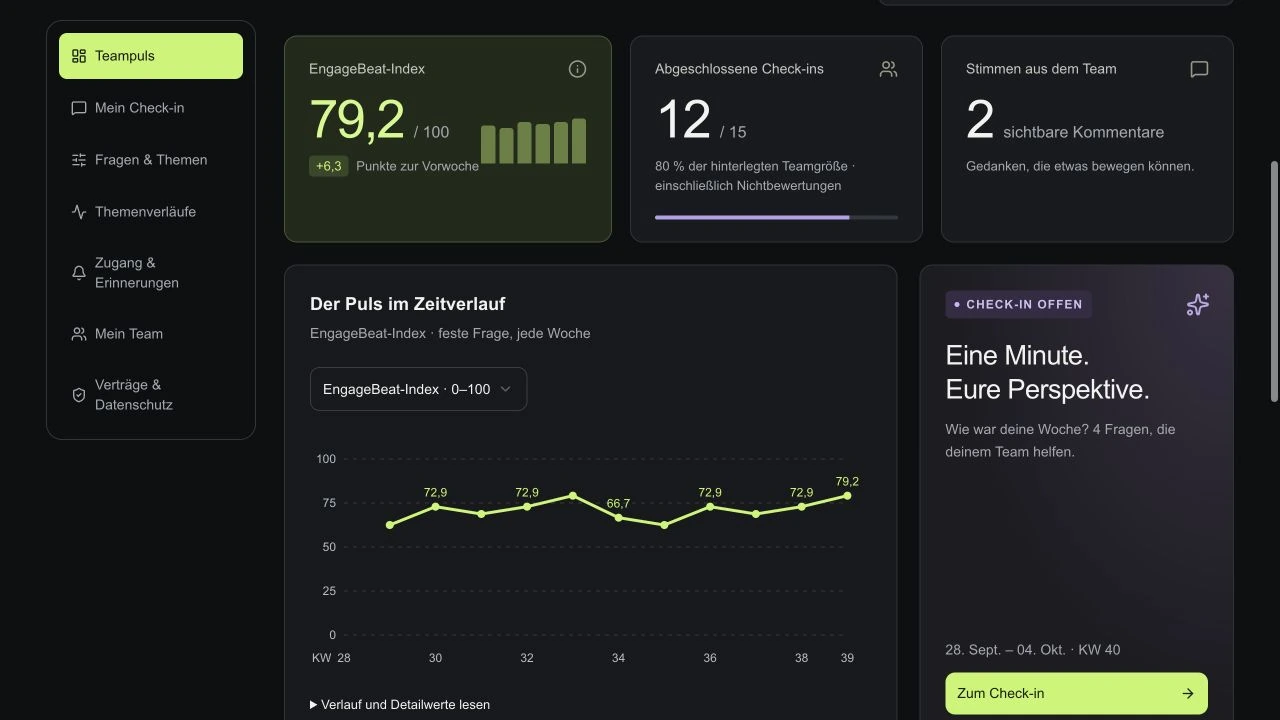Click the people icon beside Mein Team
Image resolution: width=1280 pixels, height=720 pixels.
click(x=79, y=334)
